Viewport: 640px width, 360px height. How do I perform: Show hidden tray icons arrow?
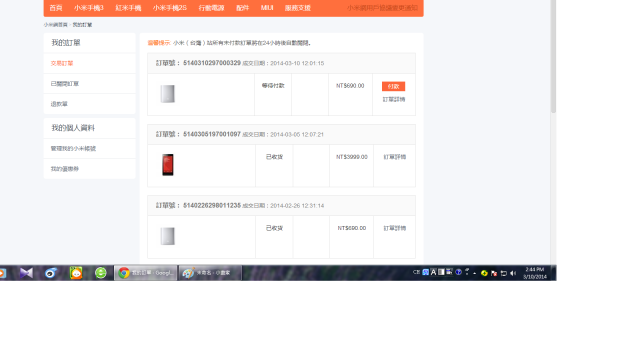(474, 273)
